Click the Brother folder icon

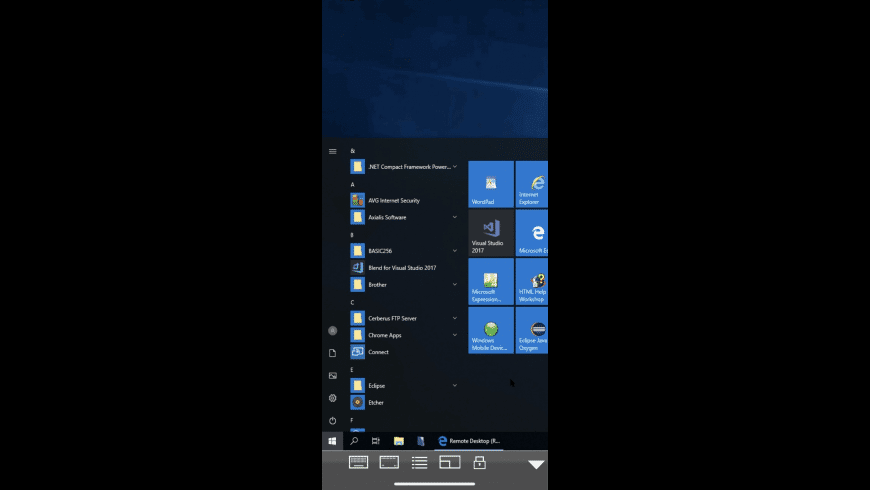point(357,285)
